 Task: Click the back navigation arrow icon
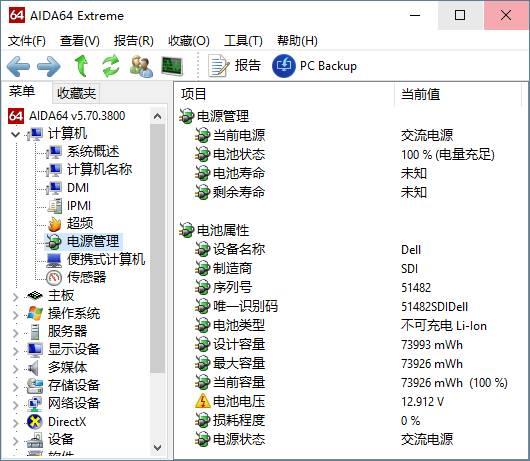click(18, 66)
